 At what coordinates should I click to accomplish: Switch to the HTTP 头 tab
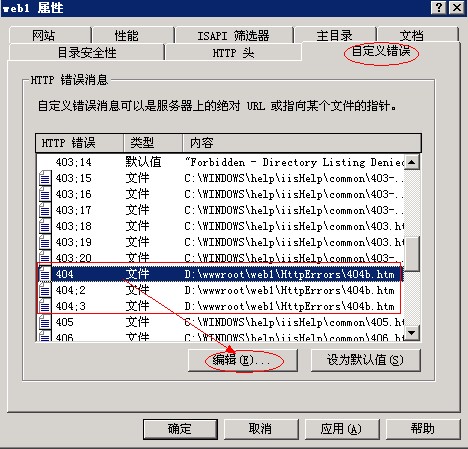pyautogui.click(x=233, y=52)
